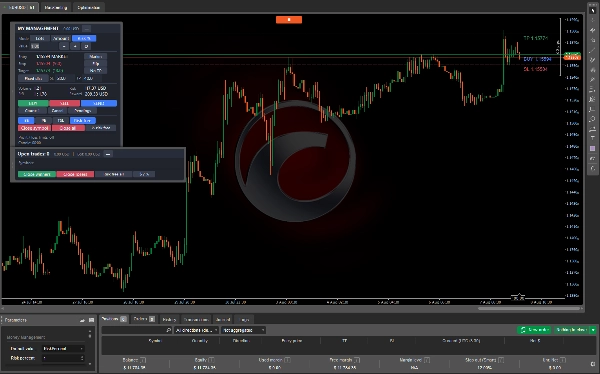The width and height of the screenshot is (600, 374).
Task: Click the minus volume button in the management panel
Action: 64,46
